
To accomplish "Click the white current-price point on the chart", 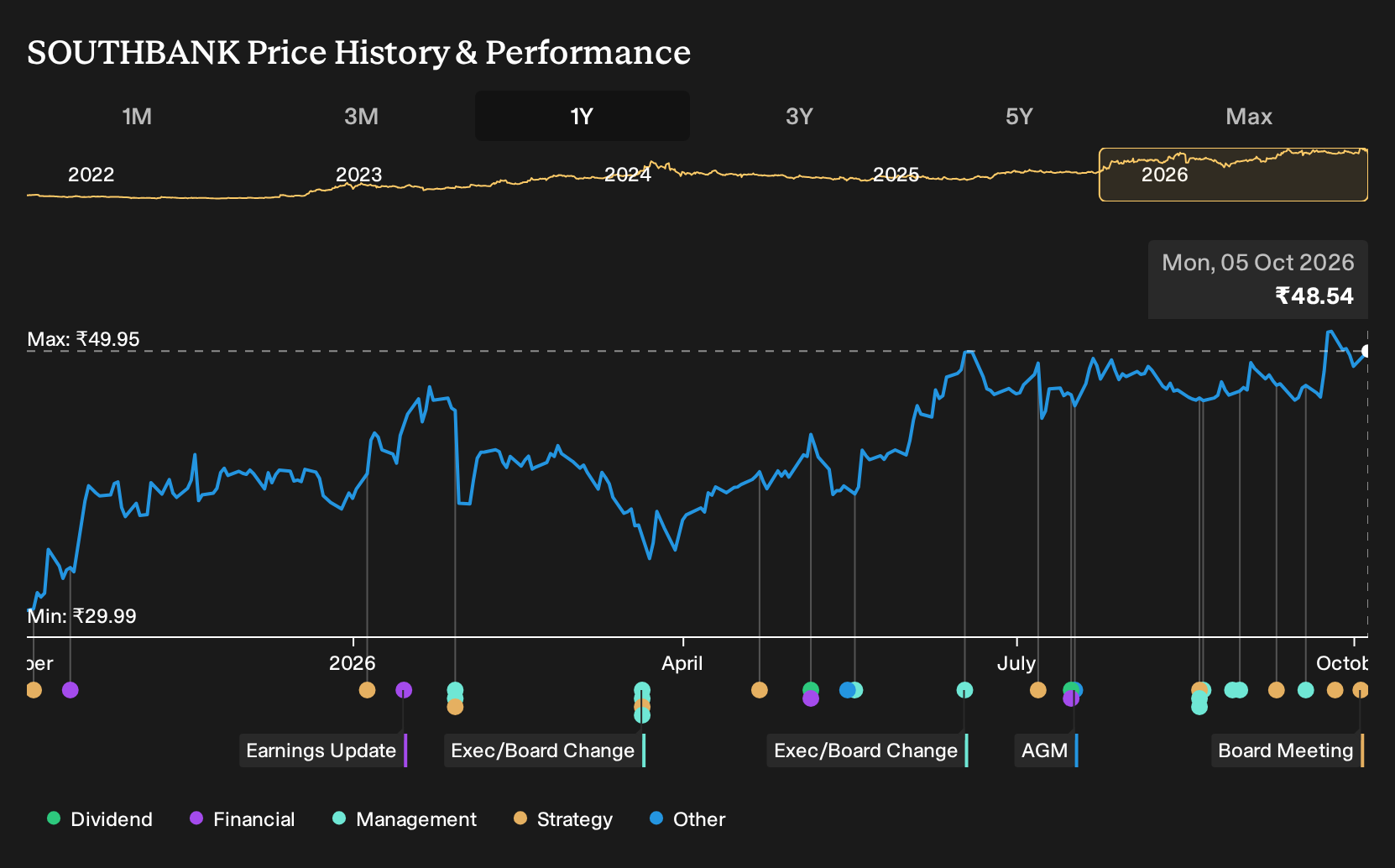I will point(1366,351).
